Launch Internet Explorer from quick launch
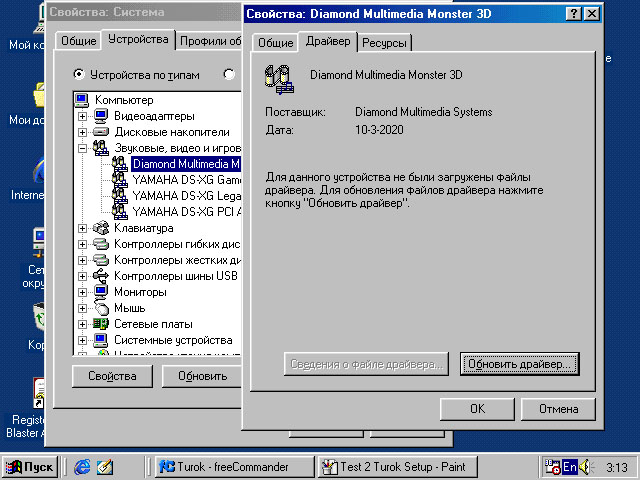The height and width of the screenshot is (480, 640). point(82,467)
